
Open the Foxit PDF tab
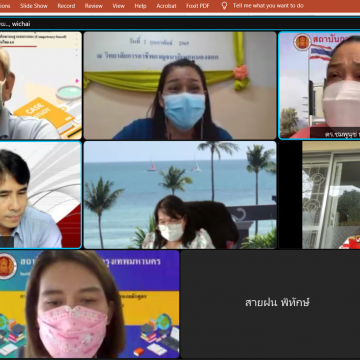tap(198, 6)
